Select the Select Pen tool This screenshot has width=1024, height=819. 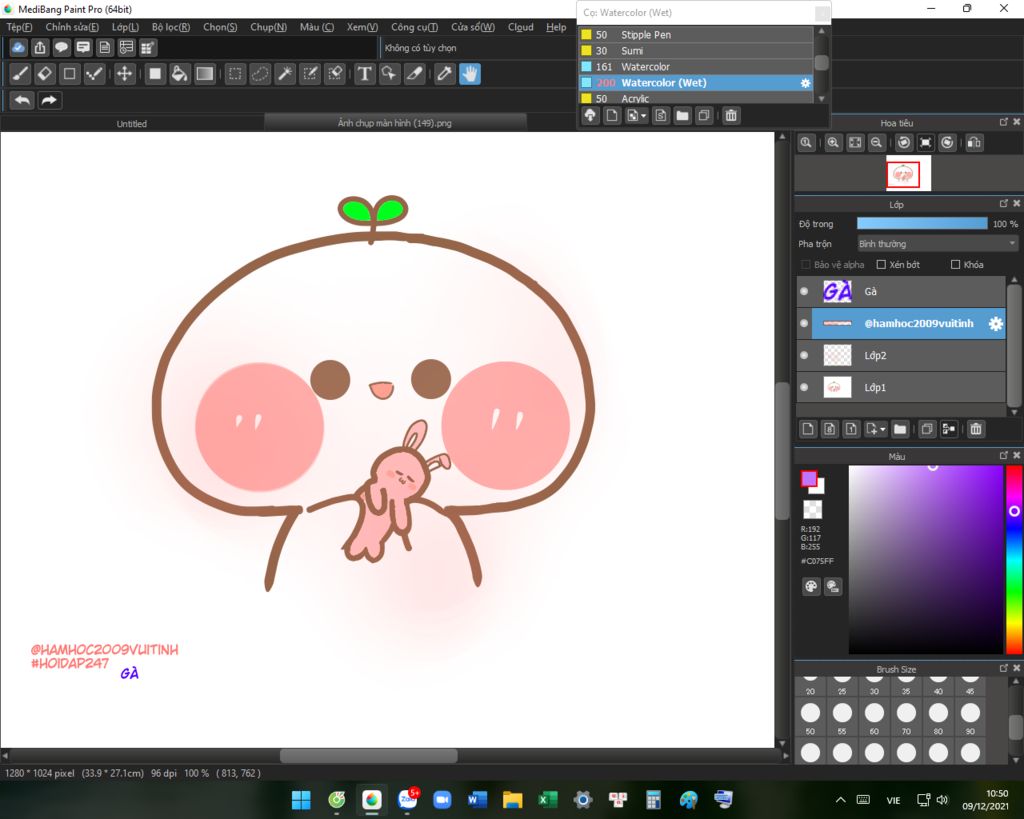point(310,74)
